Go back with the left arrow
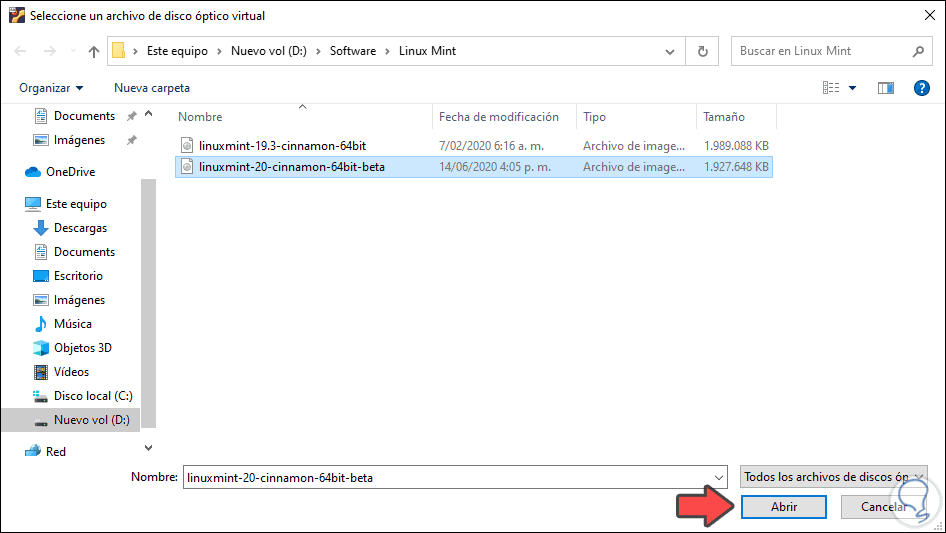 20,51
